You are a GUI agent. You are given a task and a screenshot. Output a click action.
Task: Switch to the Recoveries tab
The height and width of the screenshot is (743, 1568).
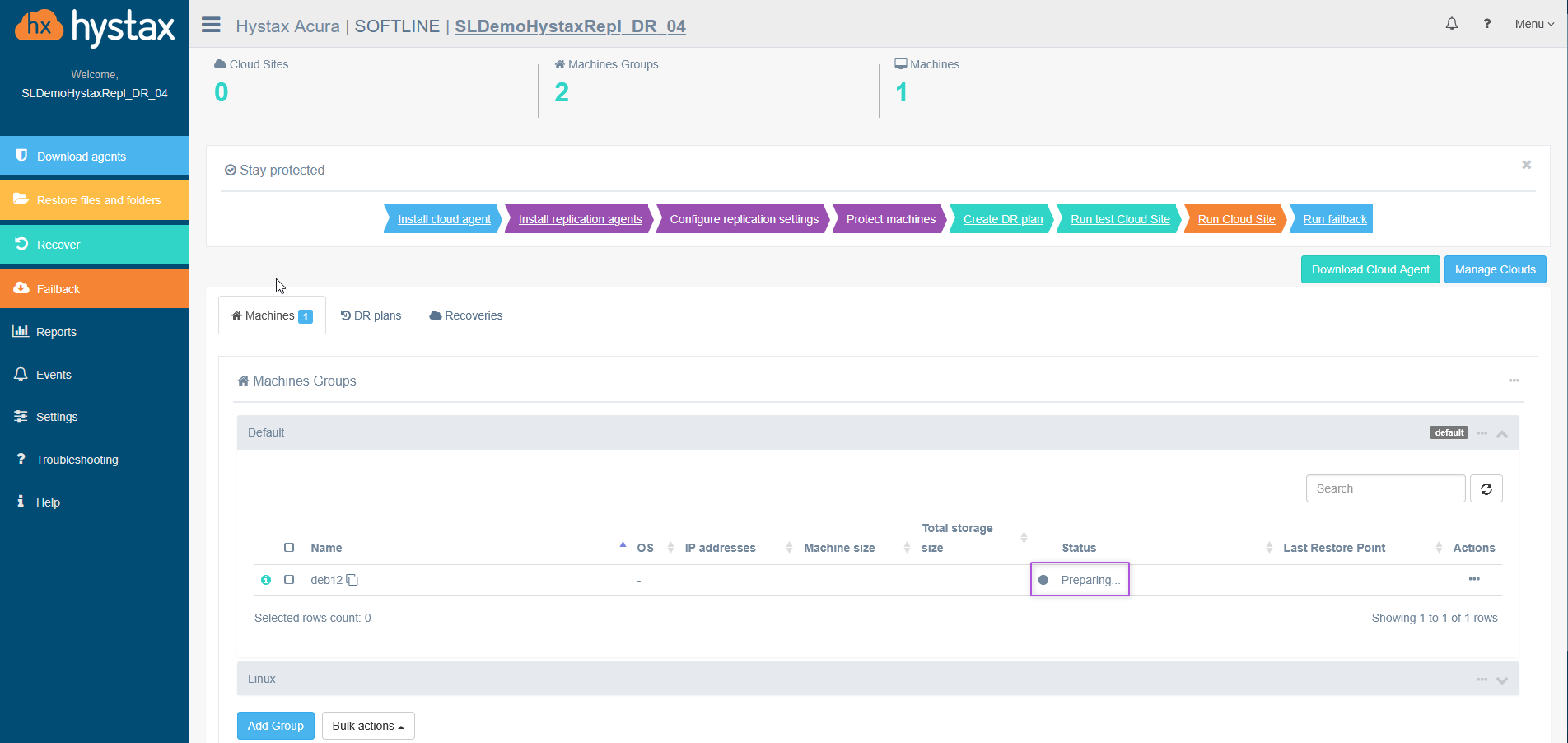tap(466, 315)
